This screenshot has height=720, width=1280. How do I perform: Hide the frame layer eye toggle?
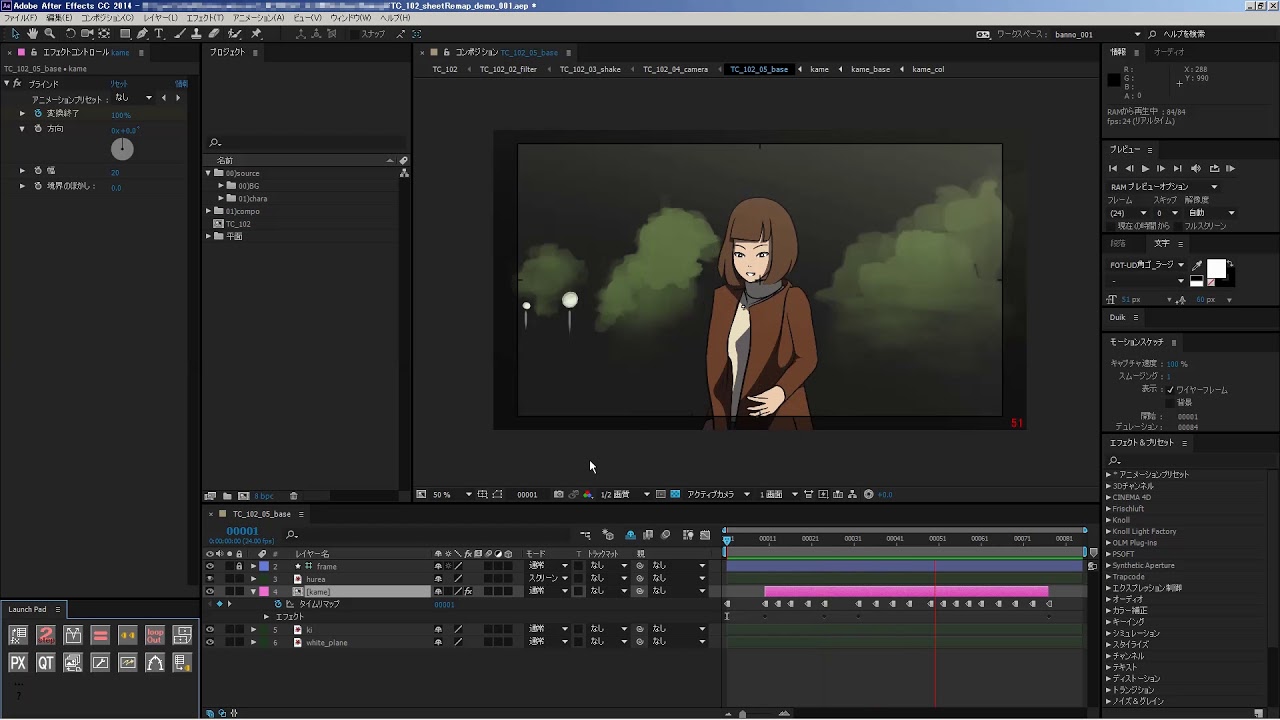tap(210, 566)
